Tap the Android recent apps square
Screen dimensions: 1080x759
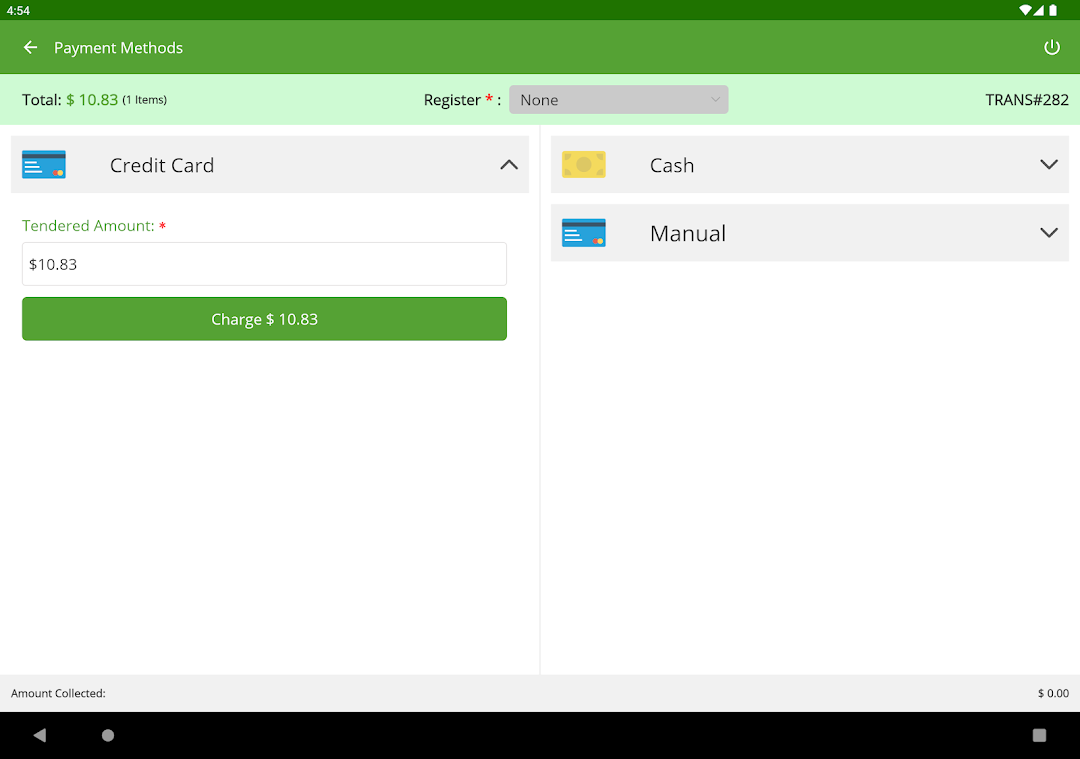pyautogui.click(x=1039, y=735)
